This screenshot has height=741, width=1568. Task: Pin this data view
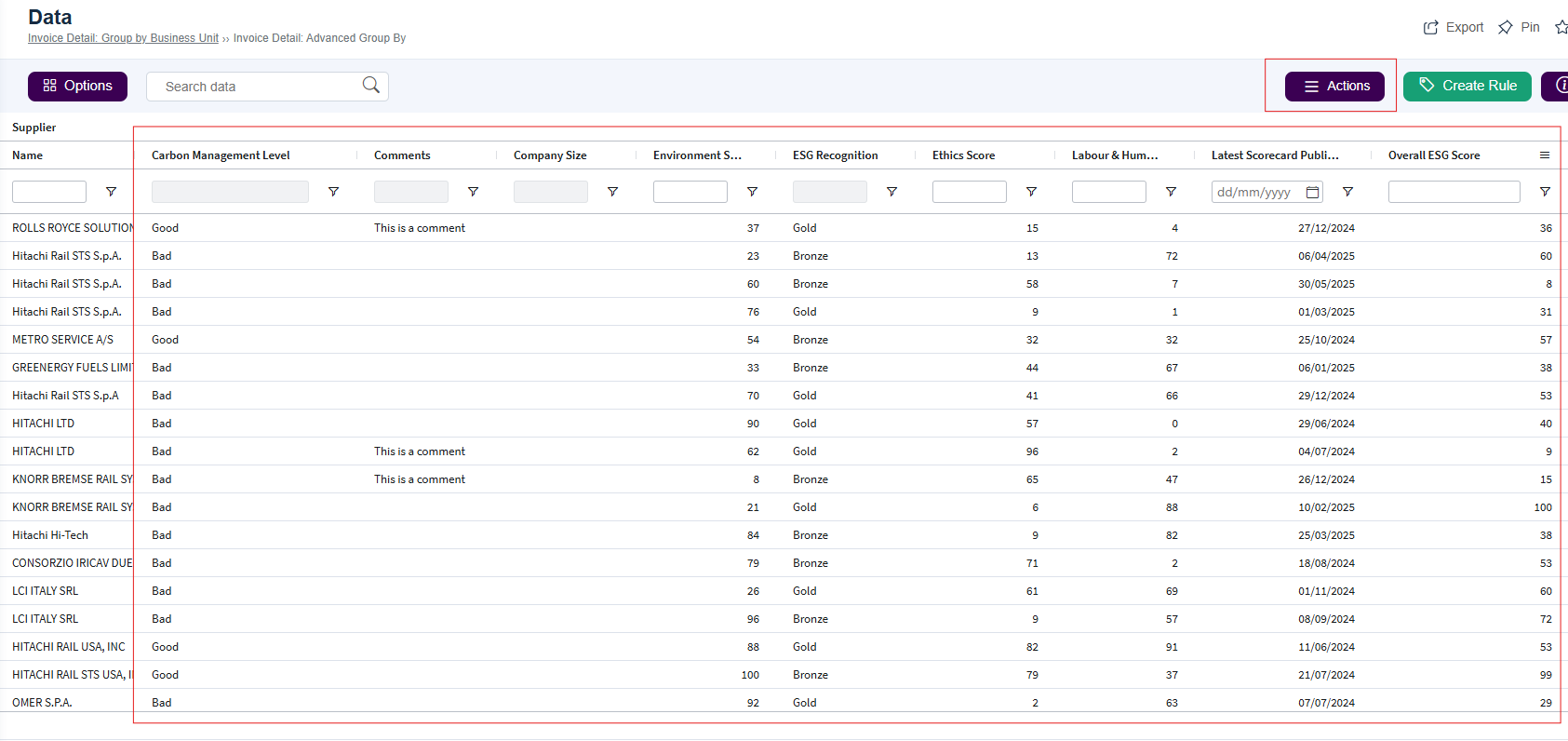point(1519,27)
